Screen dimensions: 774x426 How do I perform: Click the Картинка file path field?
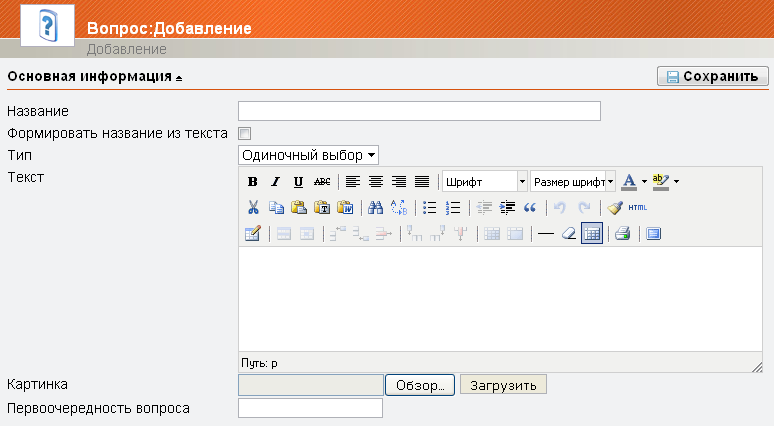[311, 385]
